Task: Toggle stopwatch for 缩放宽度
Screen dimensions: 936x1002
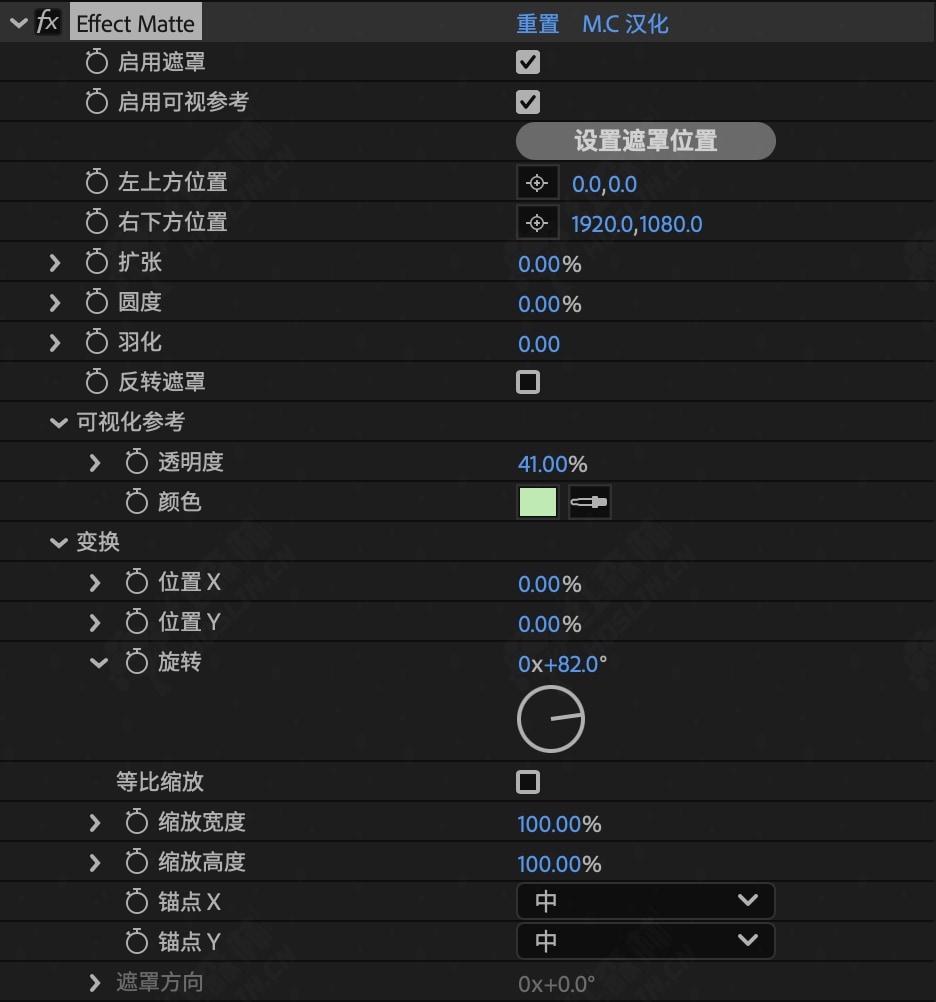Action: point(136,822)
